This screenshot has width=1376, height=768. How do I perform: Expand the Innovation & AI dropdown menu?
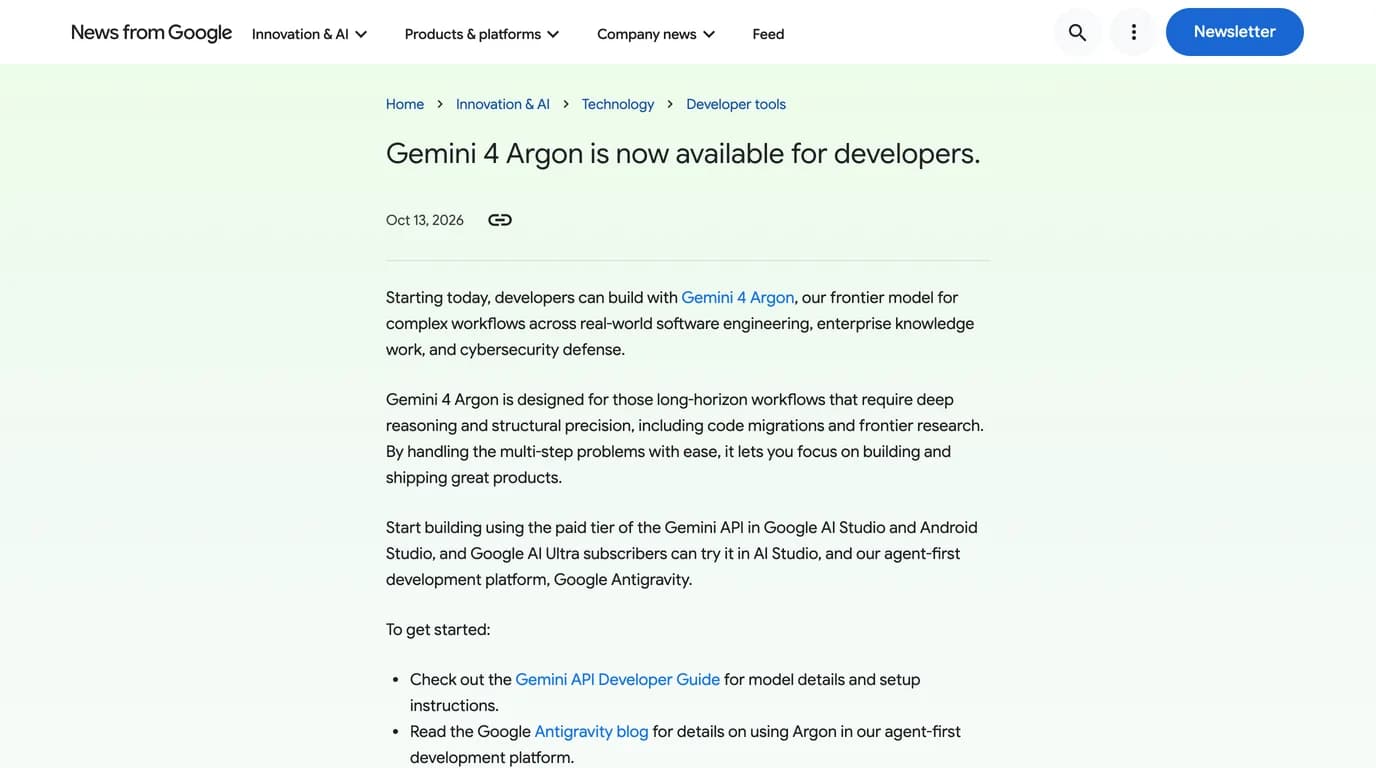310,34
